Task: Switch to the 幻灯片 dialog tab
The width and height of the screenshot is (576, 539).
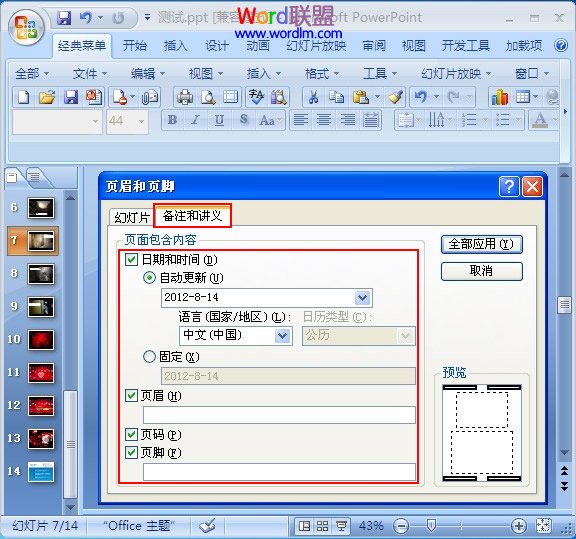Action: pyautogui.click(x=132, y=217)
